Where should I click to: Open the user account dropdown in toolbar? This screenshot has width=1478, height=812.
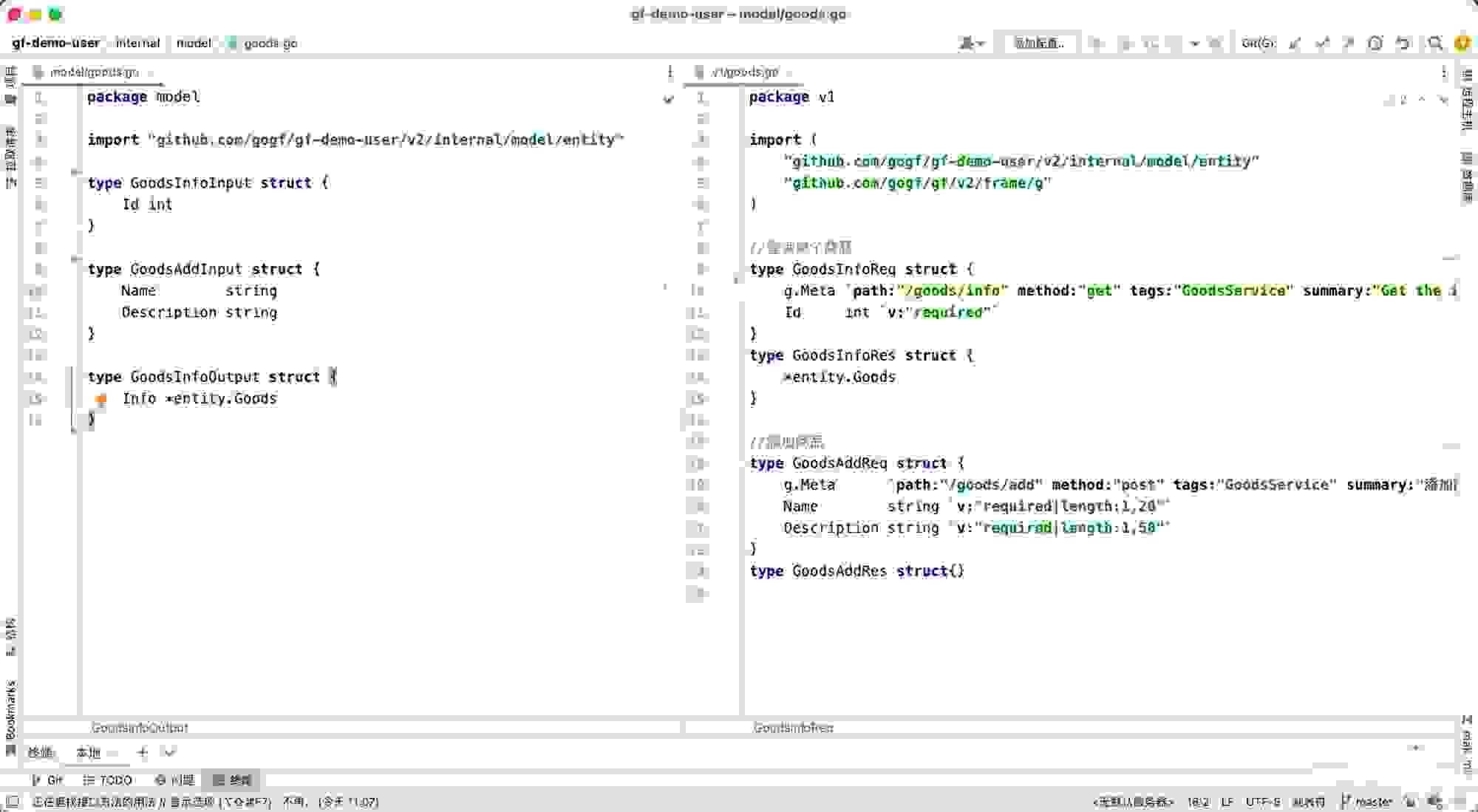(971, 44)
